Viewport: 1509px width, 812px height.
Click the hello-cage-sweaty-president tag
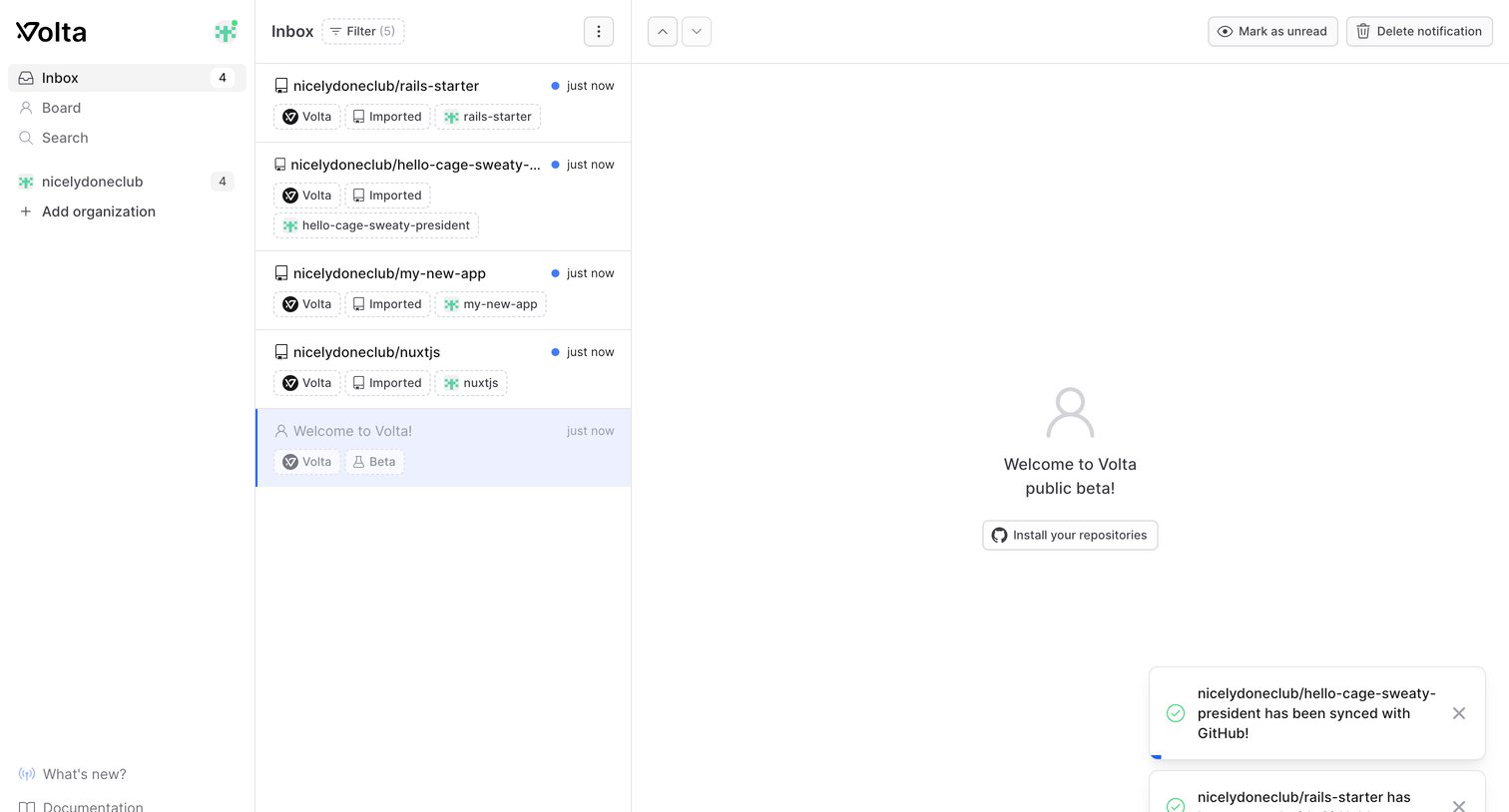pos(376,225)
